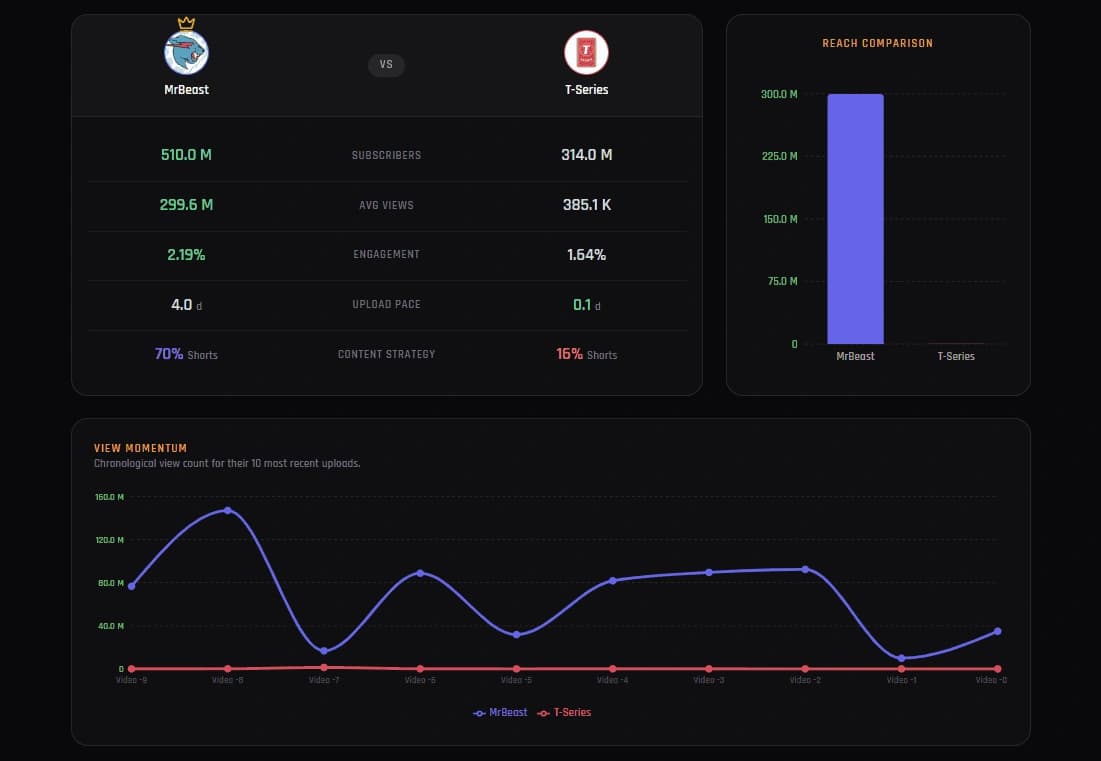Select the T-Series channel name in header

pyautogui.click(x=586, y=90)
